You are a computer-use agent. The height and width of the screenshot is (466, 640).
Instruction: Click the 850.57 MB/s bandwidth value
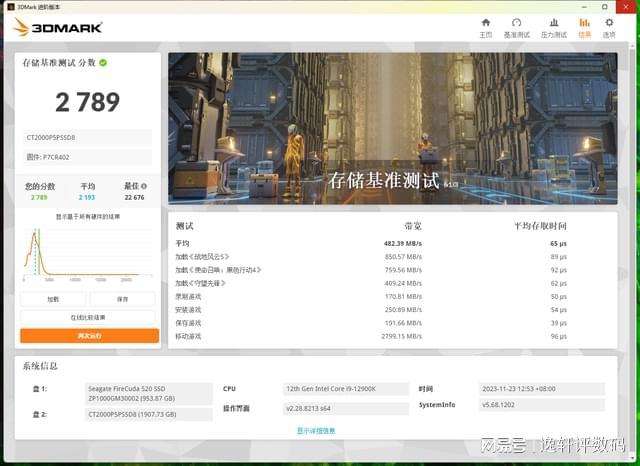click(403, 257)
